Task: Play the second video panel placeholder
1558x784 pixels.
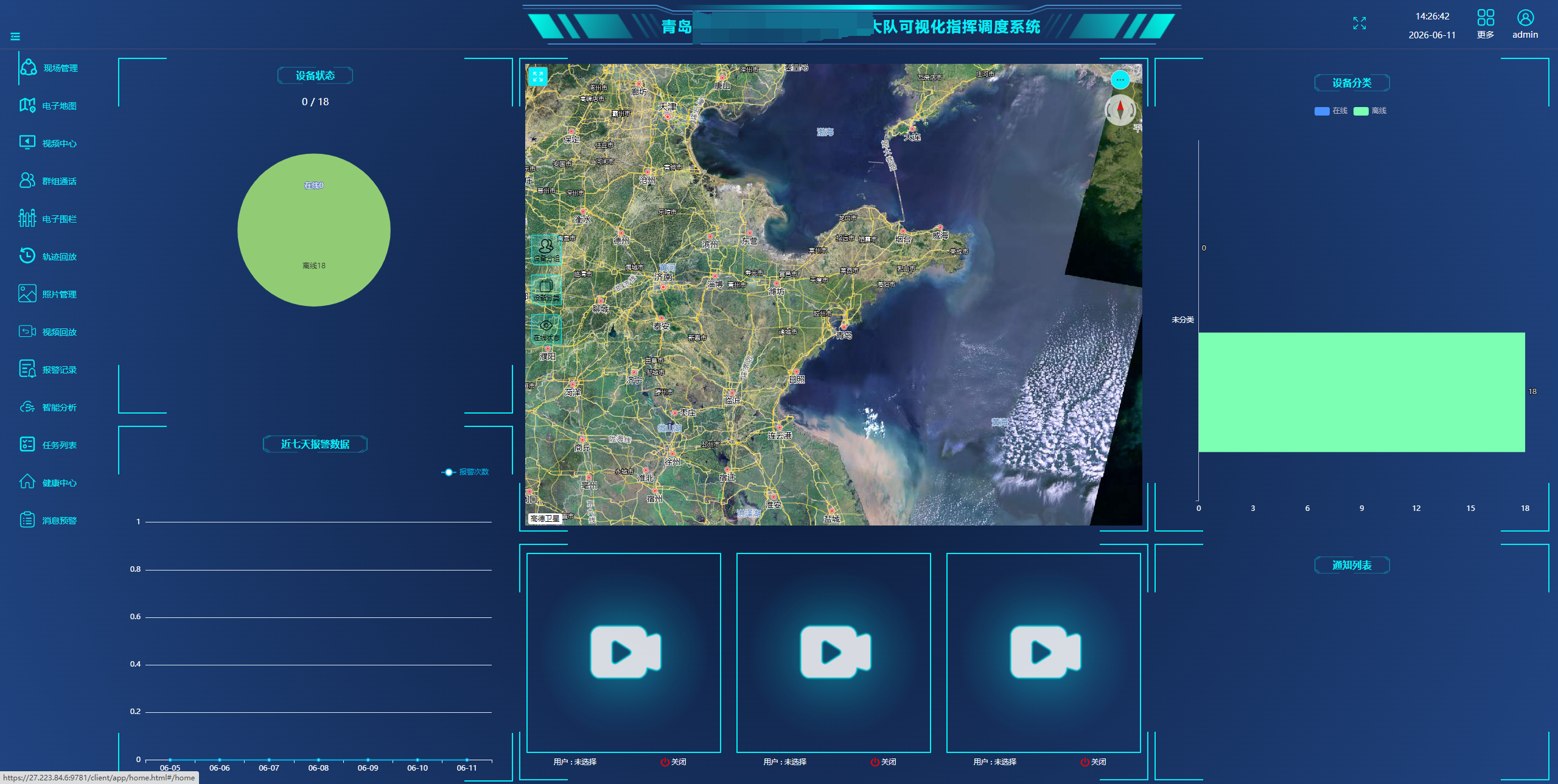Action: click(835, 652)
